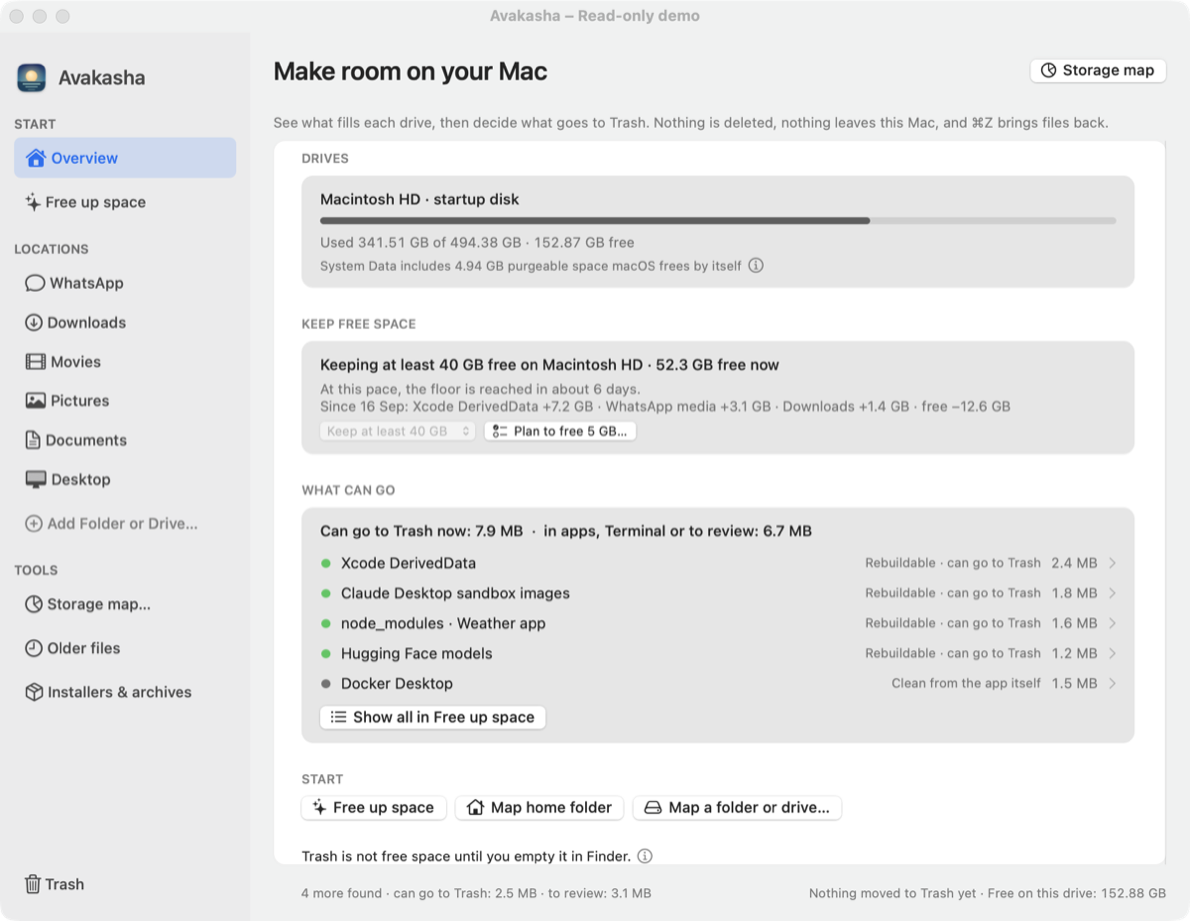Click the 2.4 MB size value
This screenshot has height=921, width=1190.
point(1074,563)
